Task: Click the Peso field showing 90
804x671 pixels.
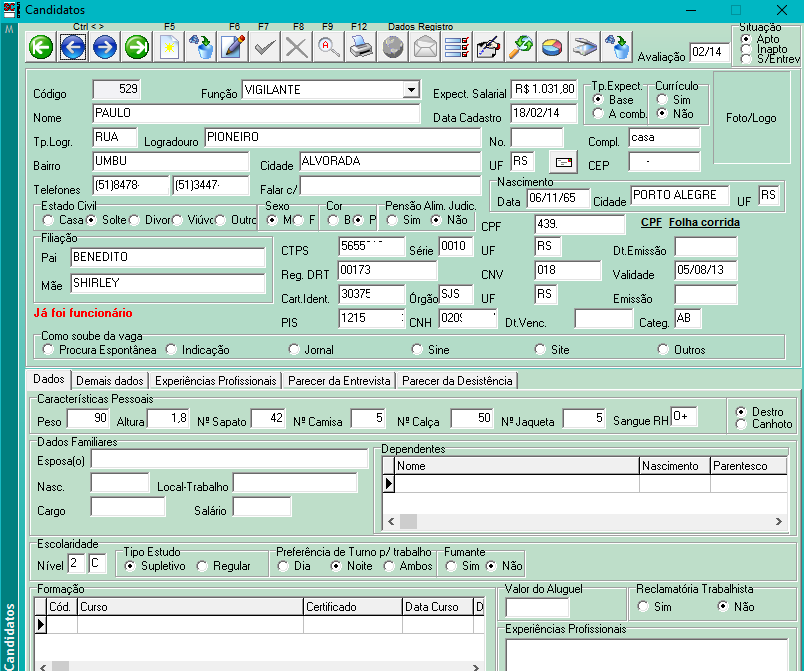Action: tap(88, 419)
